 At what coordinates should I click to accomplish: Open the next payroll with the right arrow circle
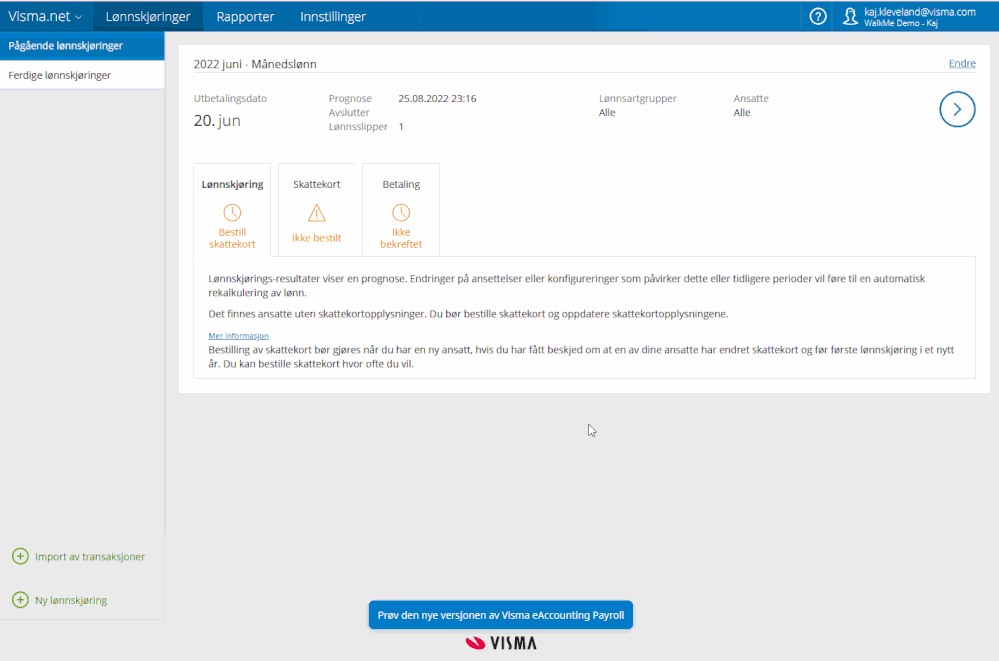(x=957, y=109)
